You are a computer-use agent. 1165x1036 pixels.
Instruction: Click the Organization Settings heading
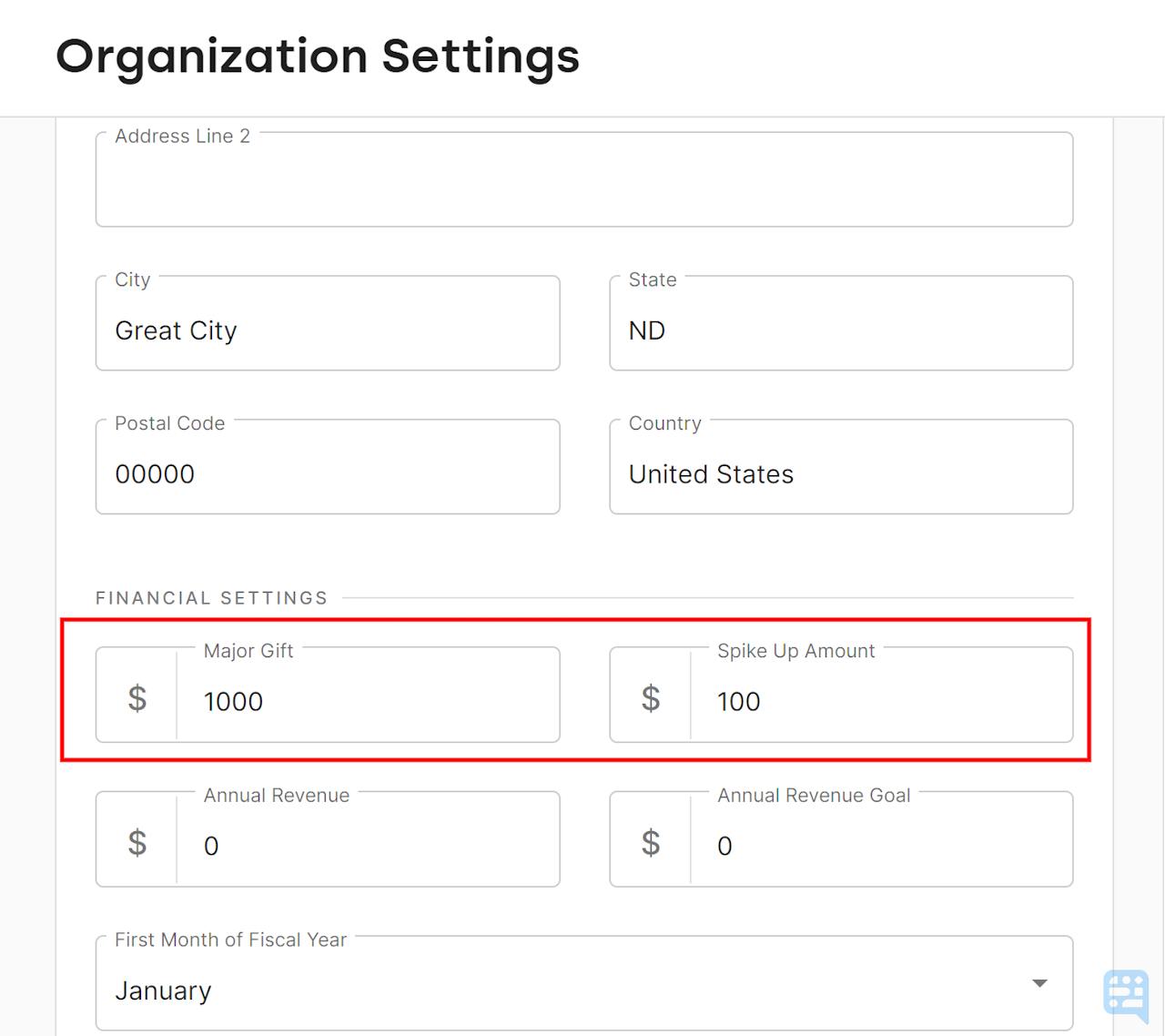point(318,56)
